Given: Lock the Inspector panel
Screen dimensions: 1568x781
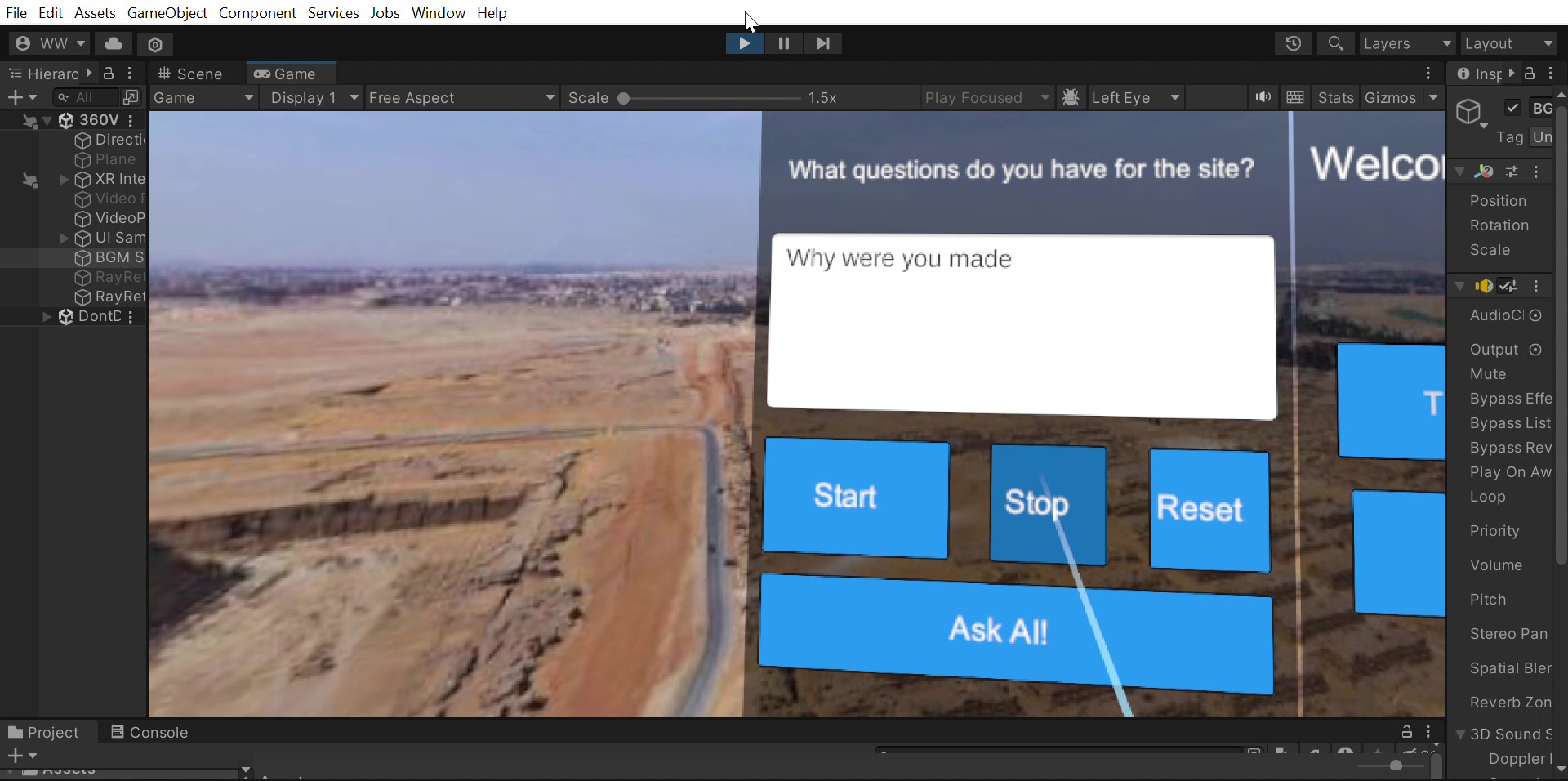Looking at the screenshot, I should 1530,74.
